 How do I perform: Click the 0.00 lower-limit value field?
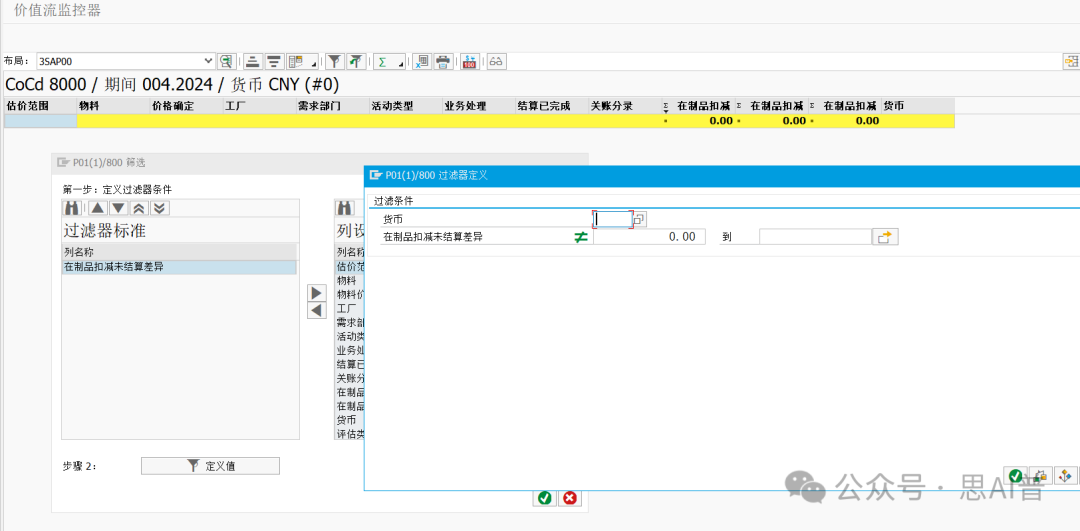[x=650, y=237]
